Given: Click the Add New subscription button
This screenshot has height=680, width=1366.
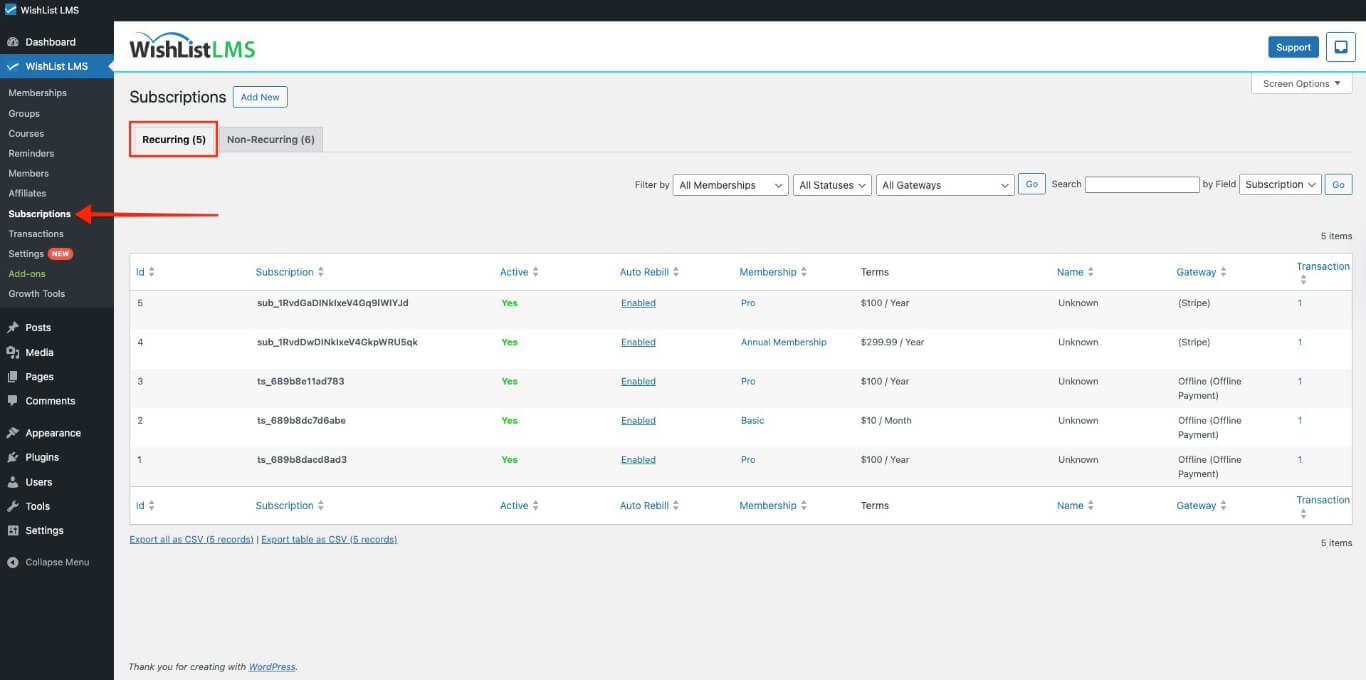Looking at the screenshot, I should pos(259,96).
